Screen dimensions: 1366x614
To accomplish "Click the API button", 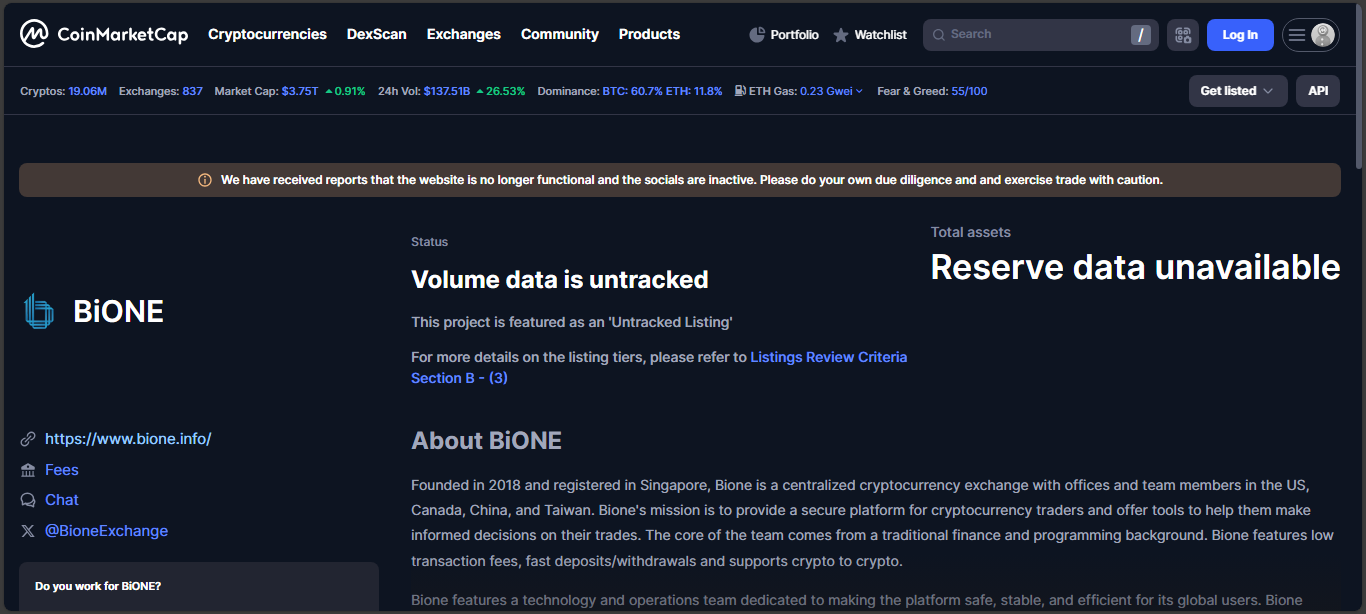I will point(1318,91).
